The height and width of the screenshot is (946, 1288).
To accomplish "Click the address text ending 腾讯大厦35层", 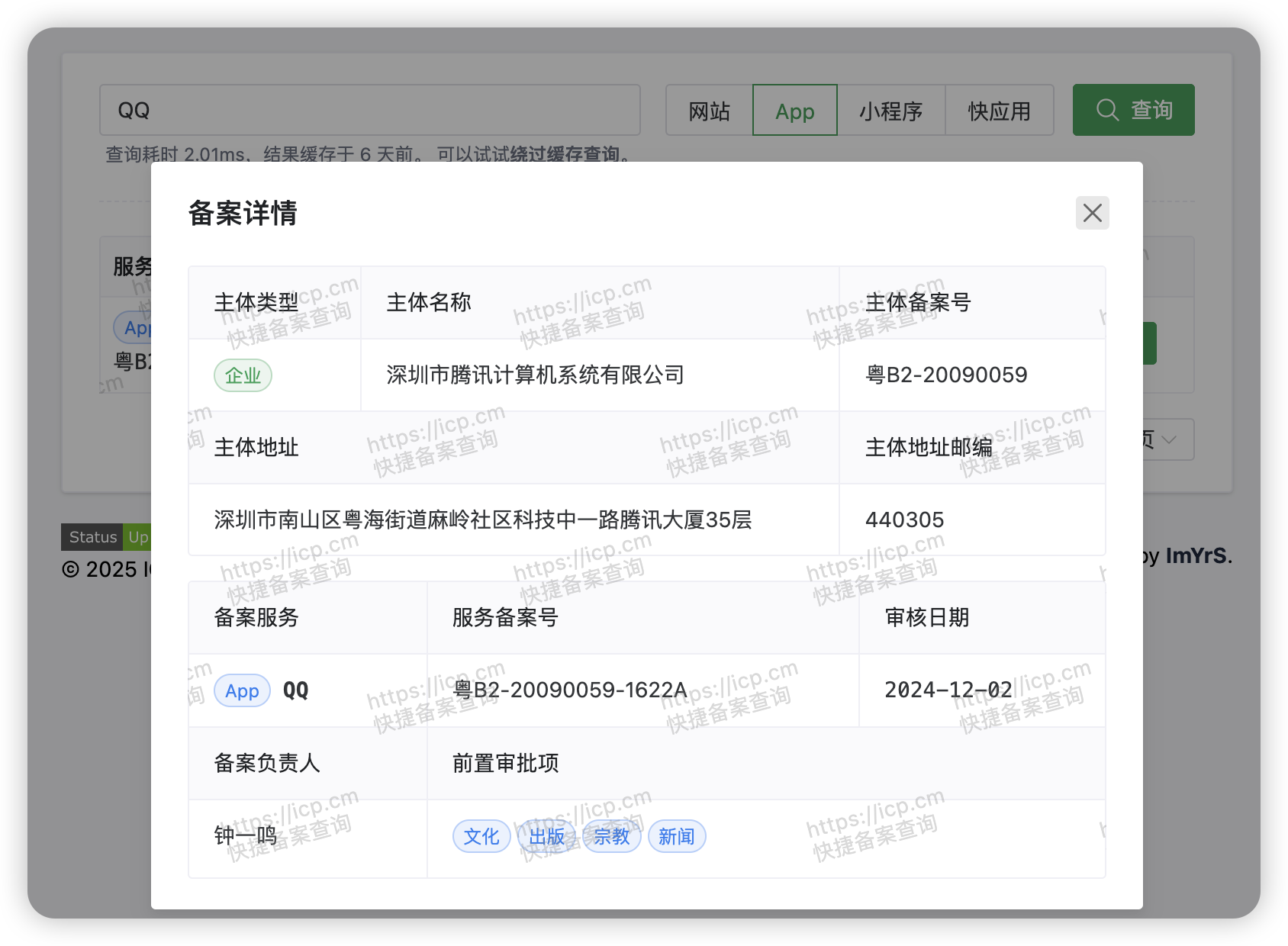I will click(x=483, y=520).
